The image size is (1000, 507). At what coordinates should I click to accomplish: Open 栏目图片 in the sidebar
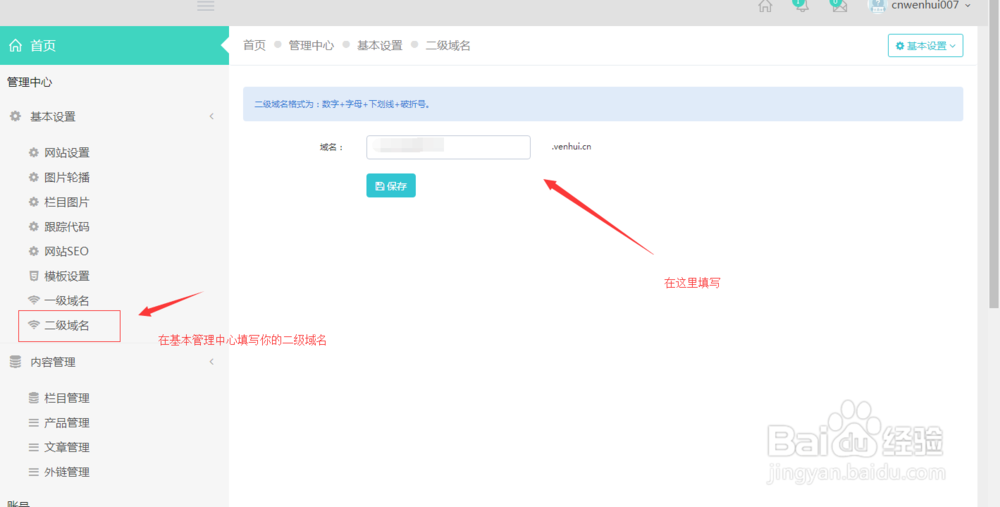67,202
